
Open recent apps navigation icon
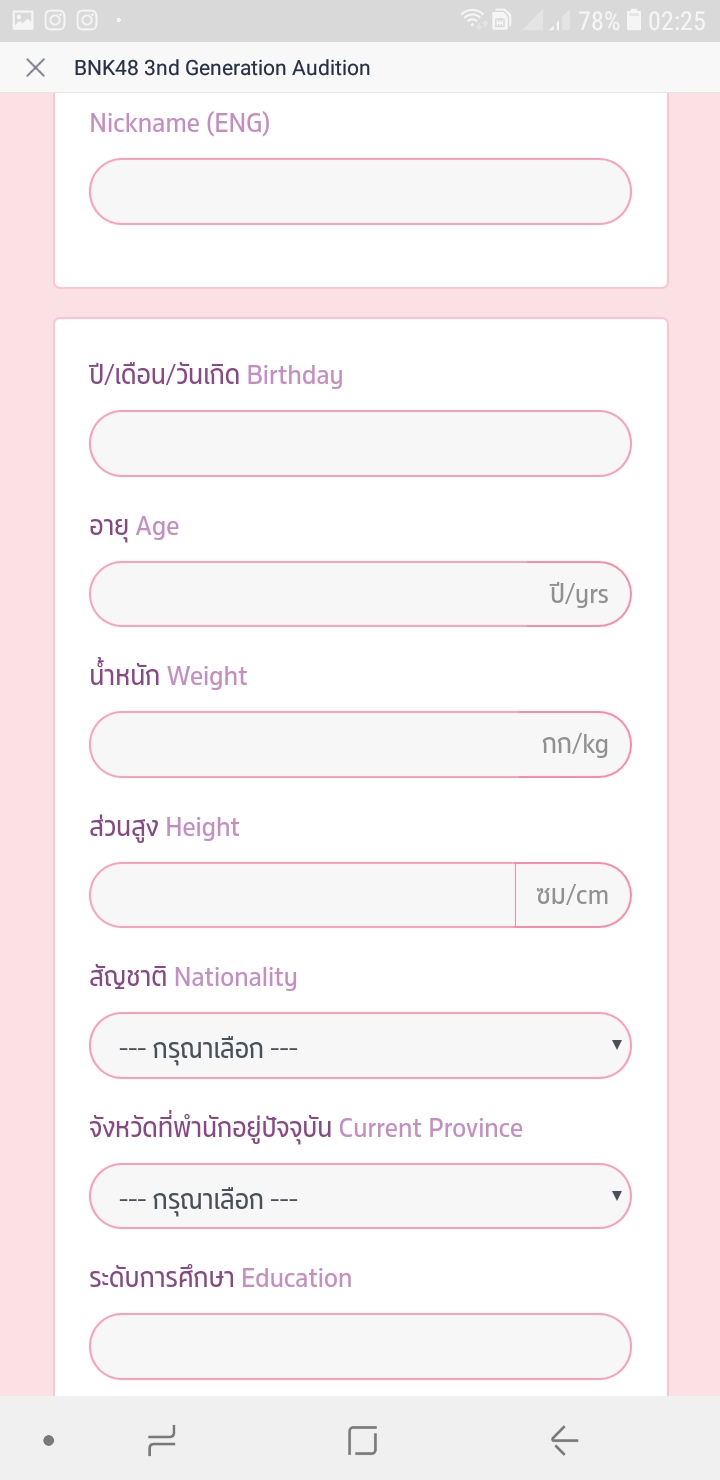point(161,1440)
